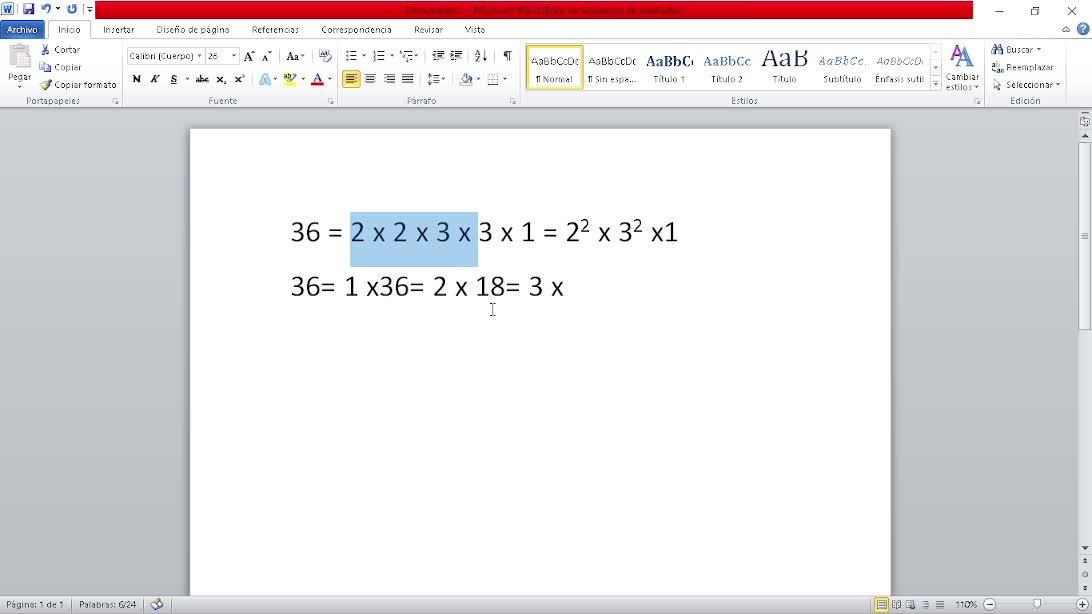
Task: Apply center text alignment
Action: (370, 79)
